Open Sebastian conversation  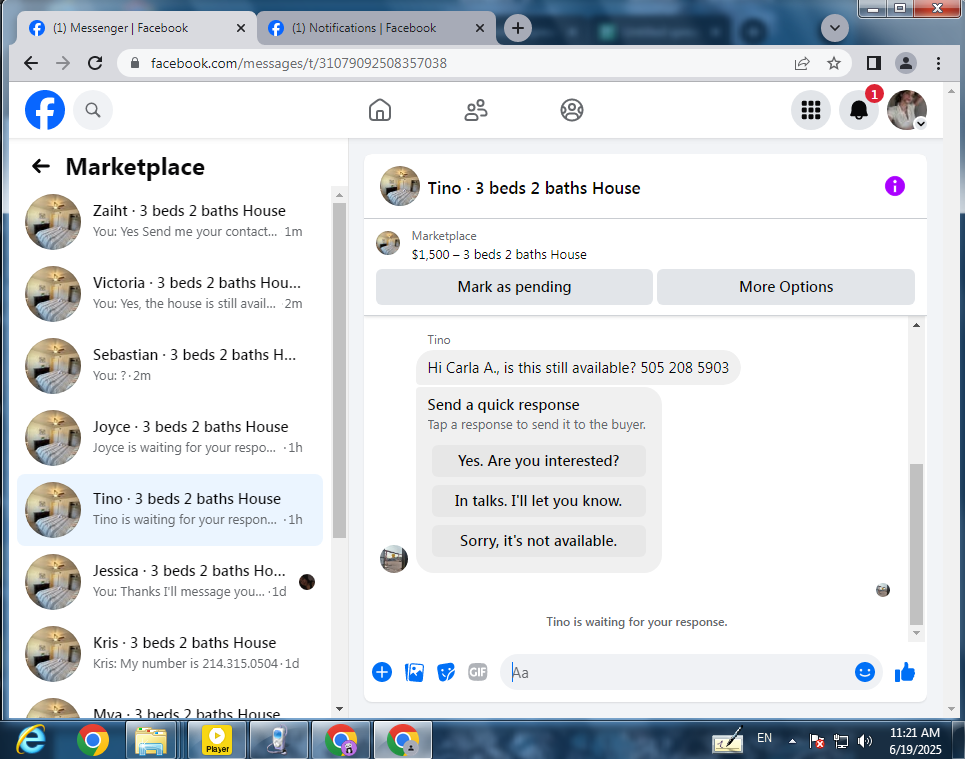pyautogui.click(x=170, y=366)
